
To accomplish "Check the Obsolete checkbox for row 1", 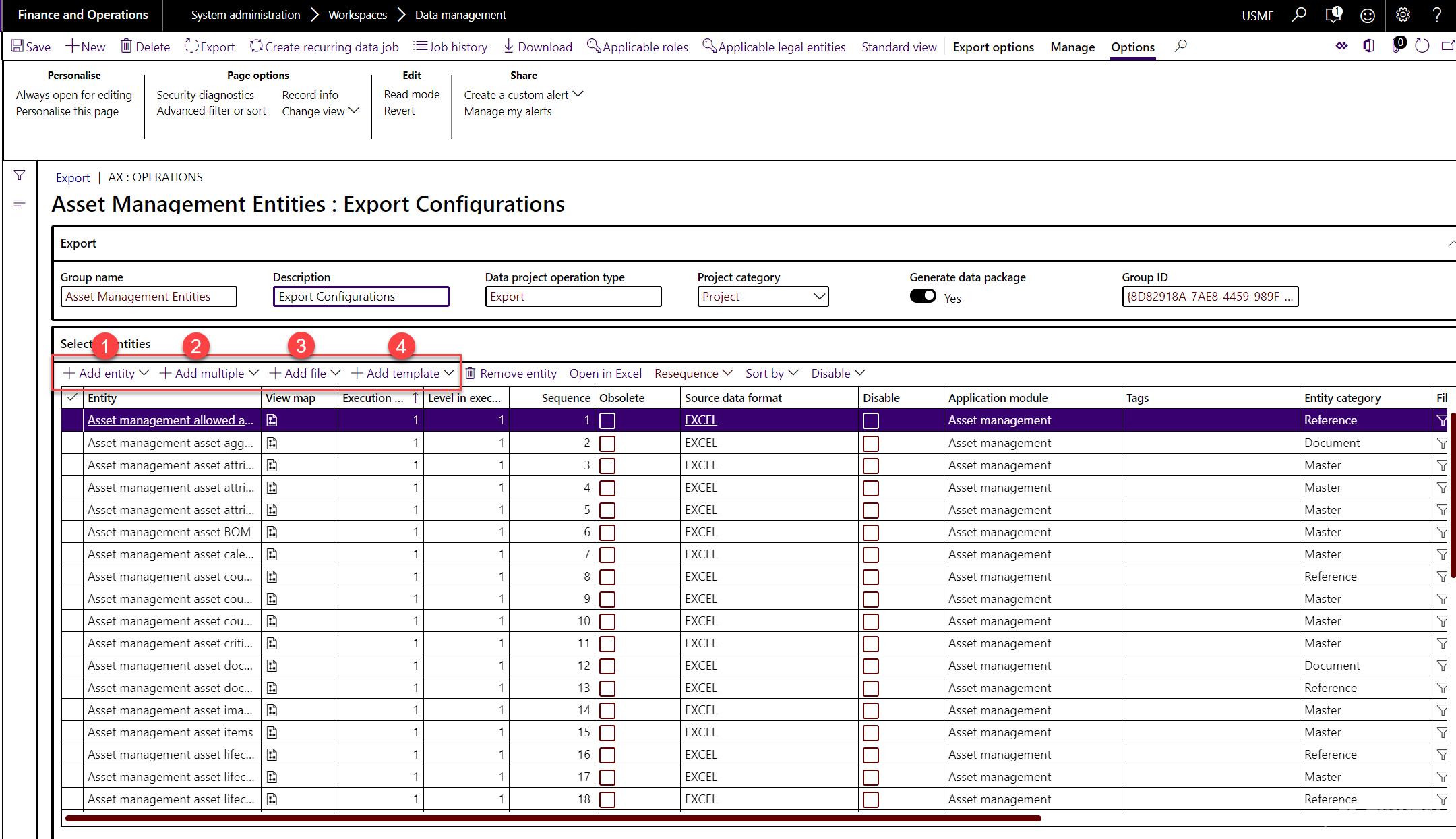I will click(x=608, y=419).
